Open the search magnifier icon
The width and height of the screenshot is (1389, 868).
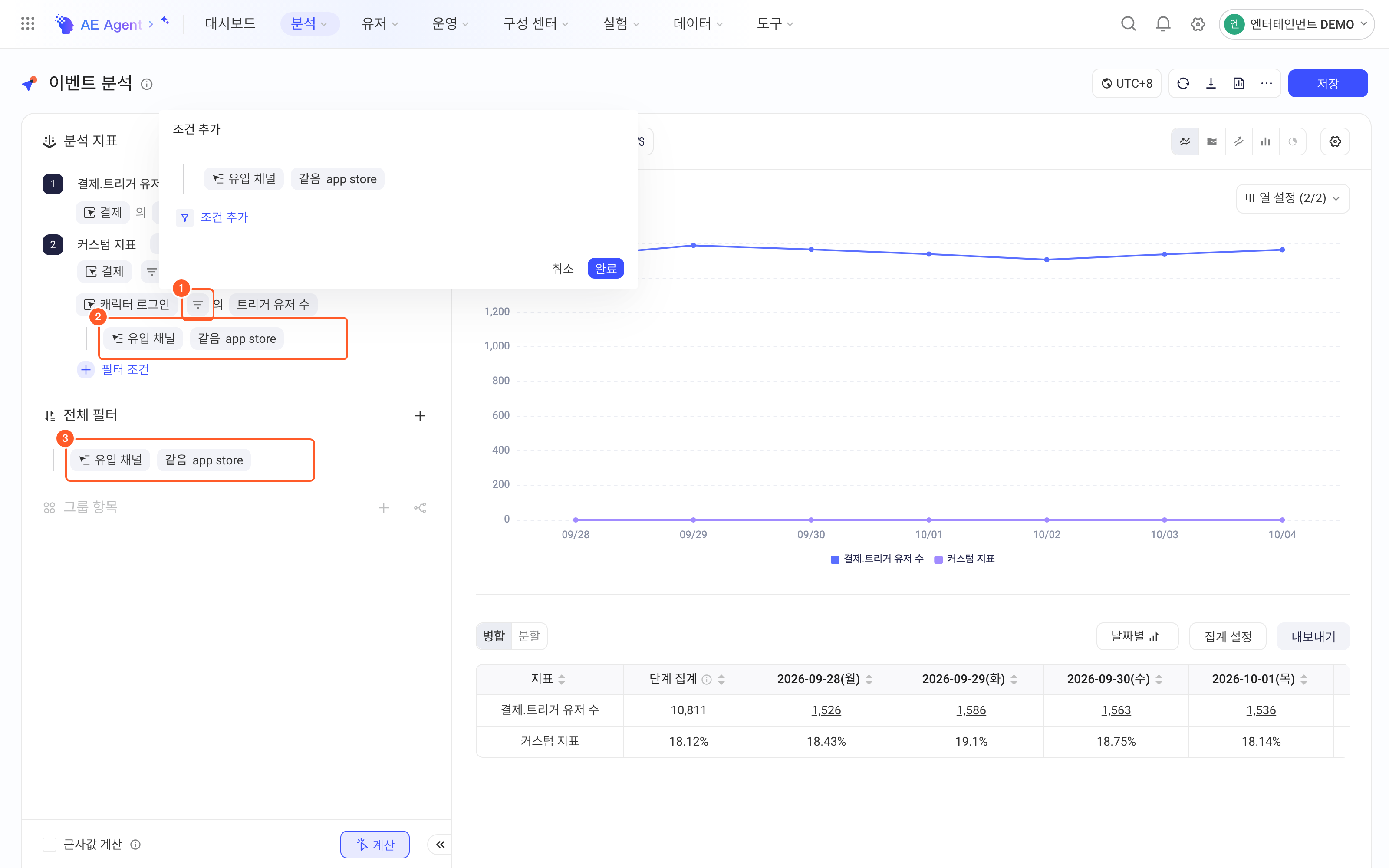[1128, 23]
